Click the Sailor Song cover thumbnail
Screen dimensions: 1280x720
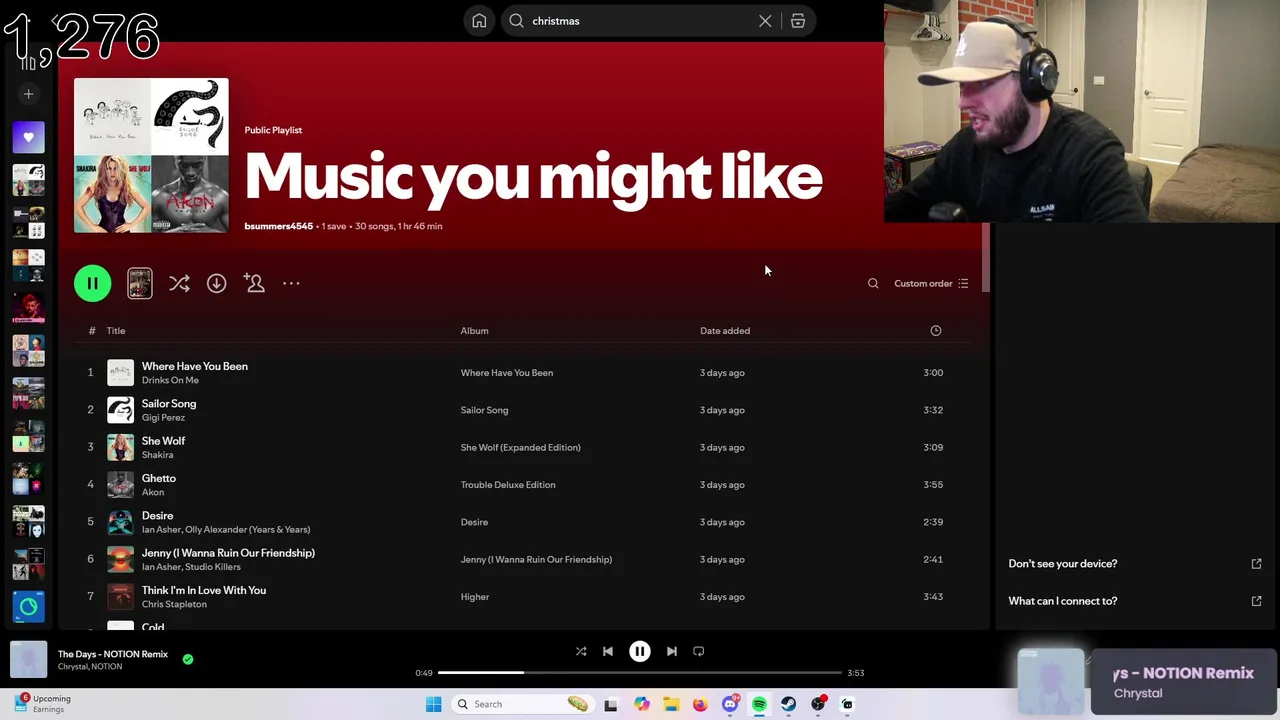[x=120, y=410]
